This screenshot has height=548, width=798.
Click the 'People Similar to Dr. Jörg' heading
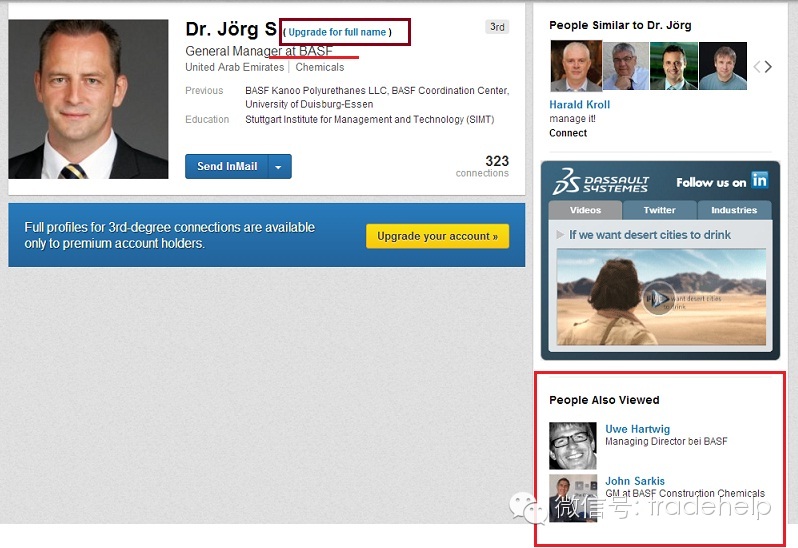(620, 25)
